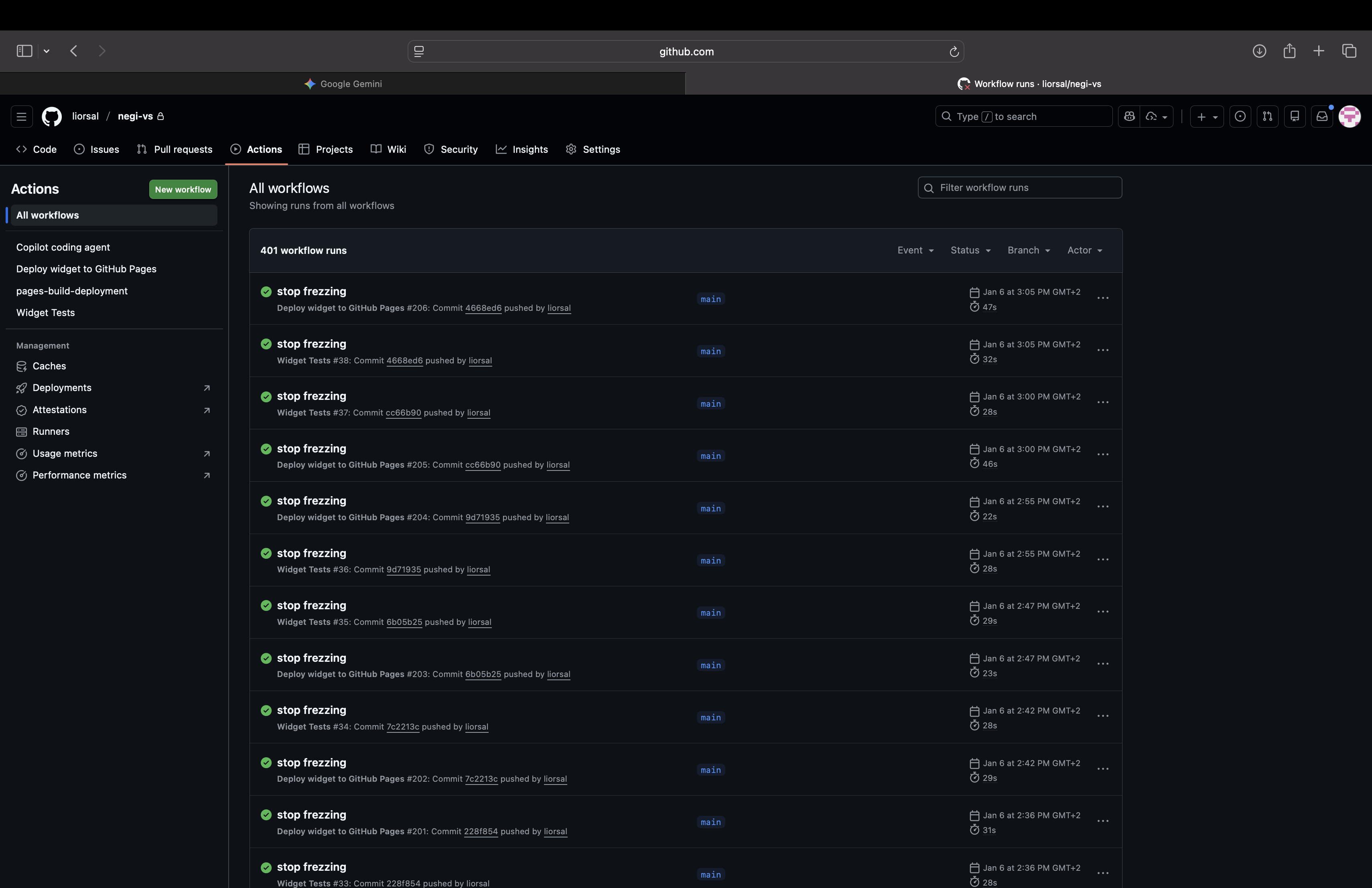Go to GitHub home via the logo

(x=51, y=116)
